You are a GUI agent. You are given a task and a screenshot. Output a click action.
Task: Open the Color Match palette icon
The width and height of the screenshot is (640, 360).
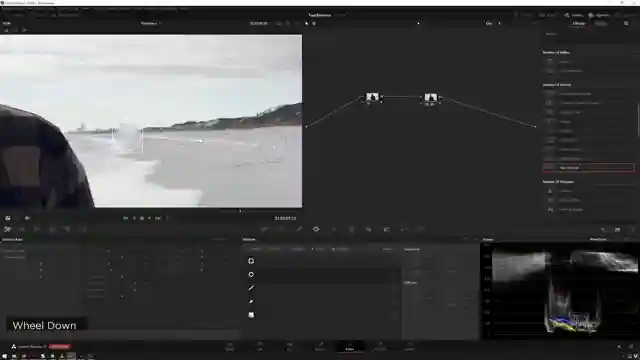pos(22,229)
